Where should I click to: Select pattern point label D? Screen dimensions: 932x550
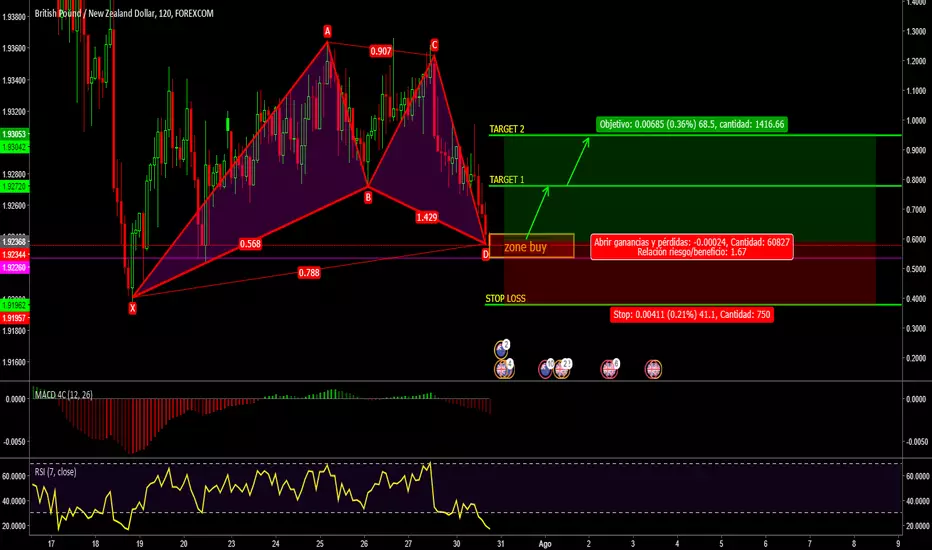486,254
